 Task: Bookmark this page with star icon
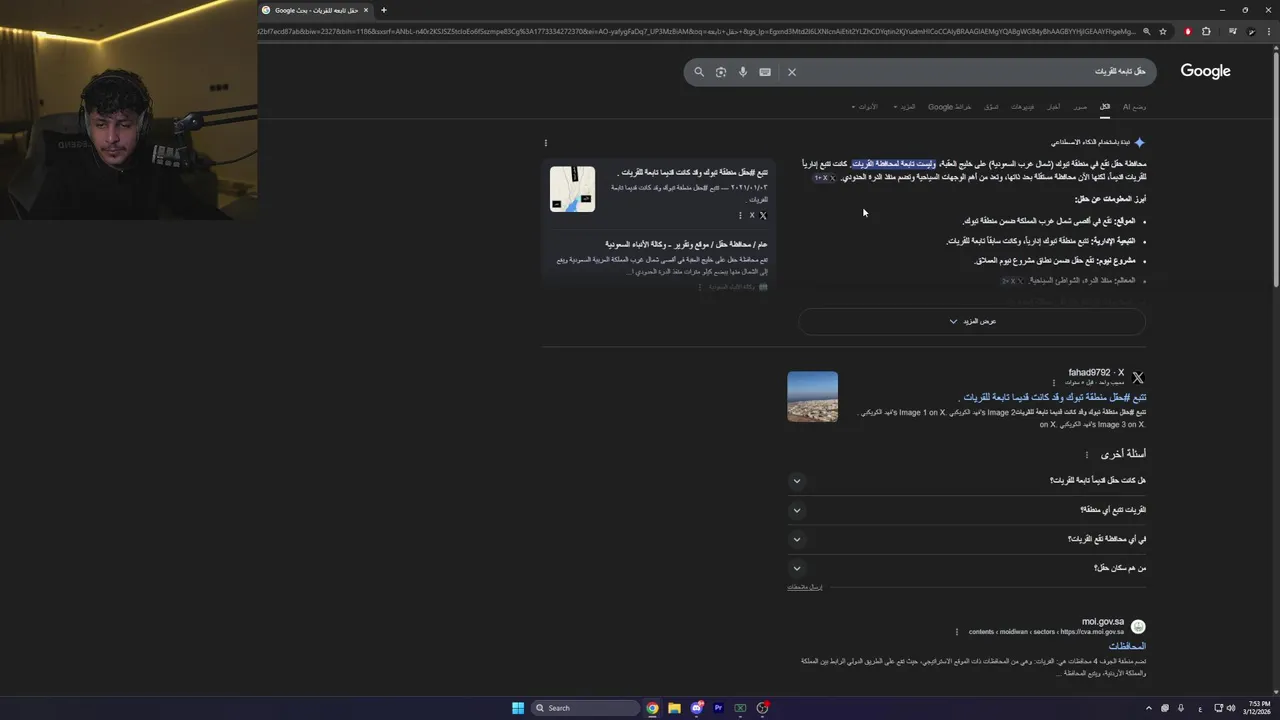(1163, 31)
